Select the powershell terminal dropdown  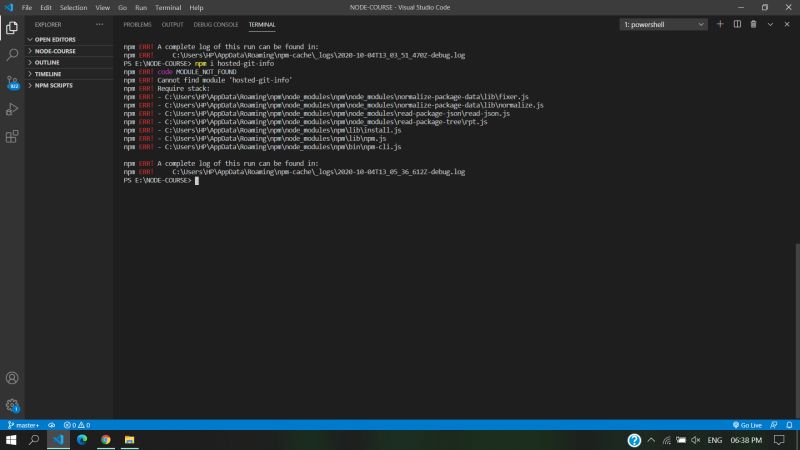pos(663,24)
